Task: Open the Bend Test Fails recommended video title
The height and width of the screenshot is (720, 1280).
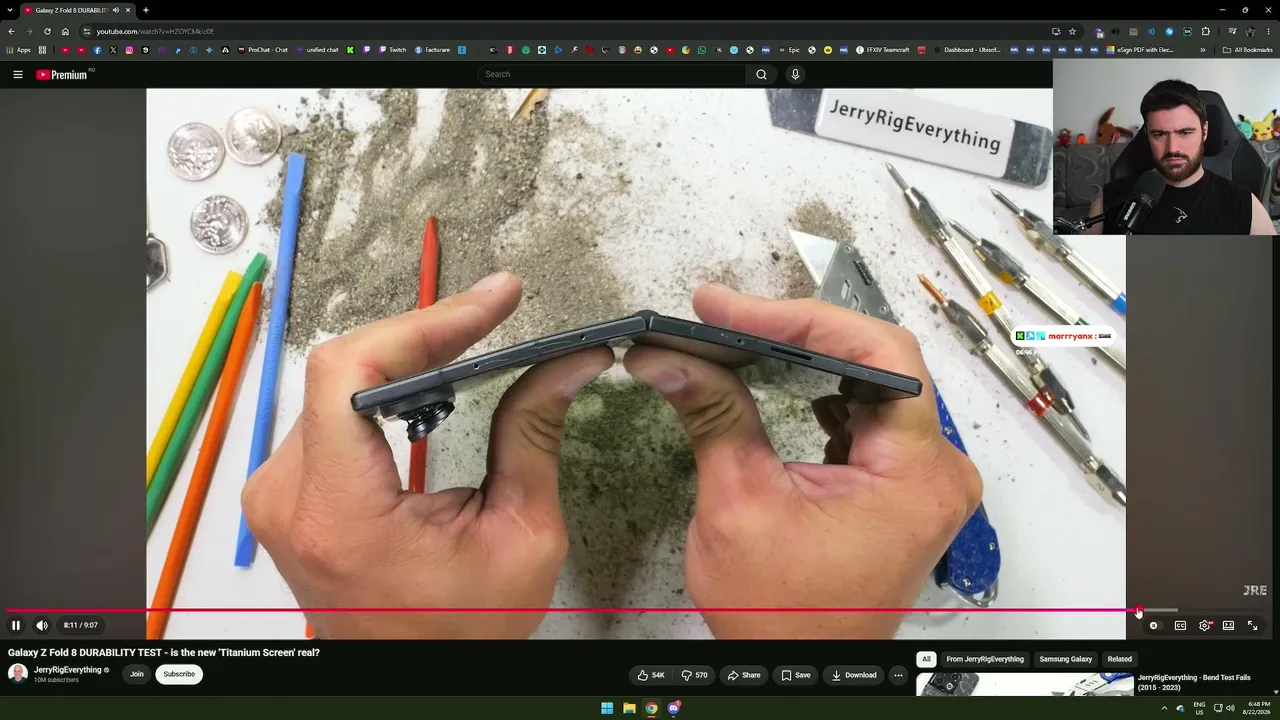Action: click(x=1194, y=682)
